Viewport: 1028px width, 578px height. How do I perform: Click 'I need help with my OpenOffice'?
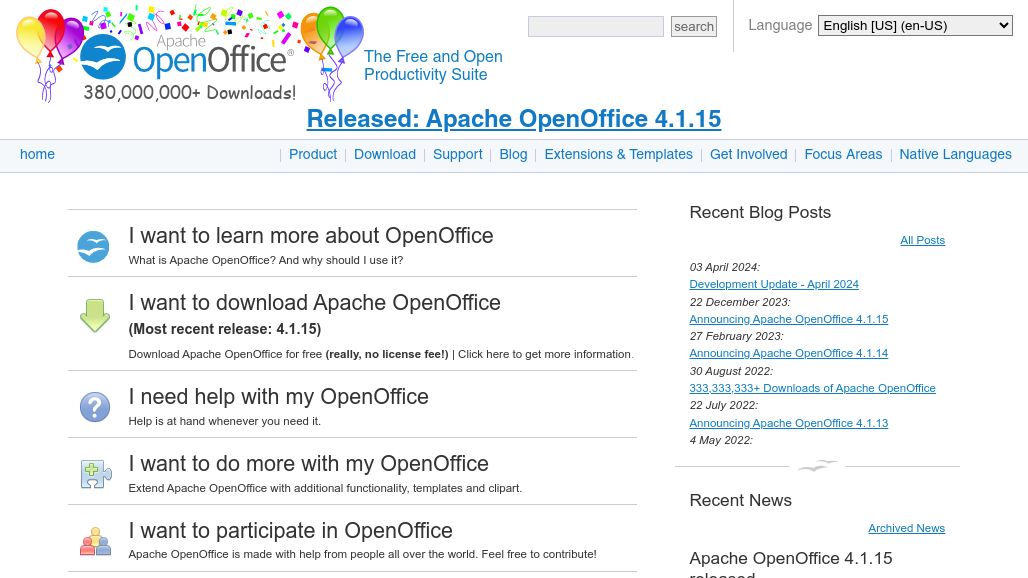(x=279, y=396)
